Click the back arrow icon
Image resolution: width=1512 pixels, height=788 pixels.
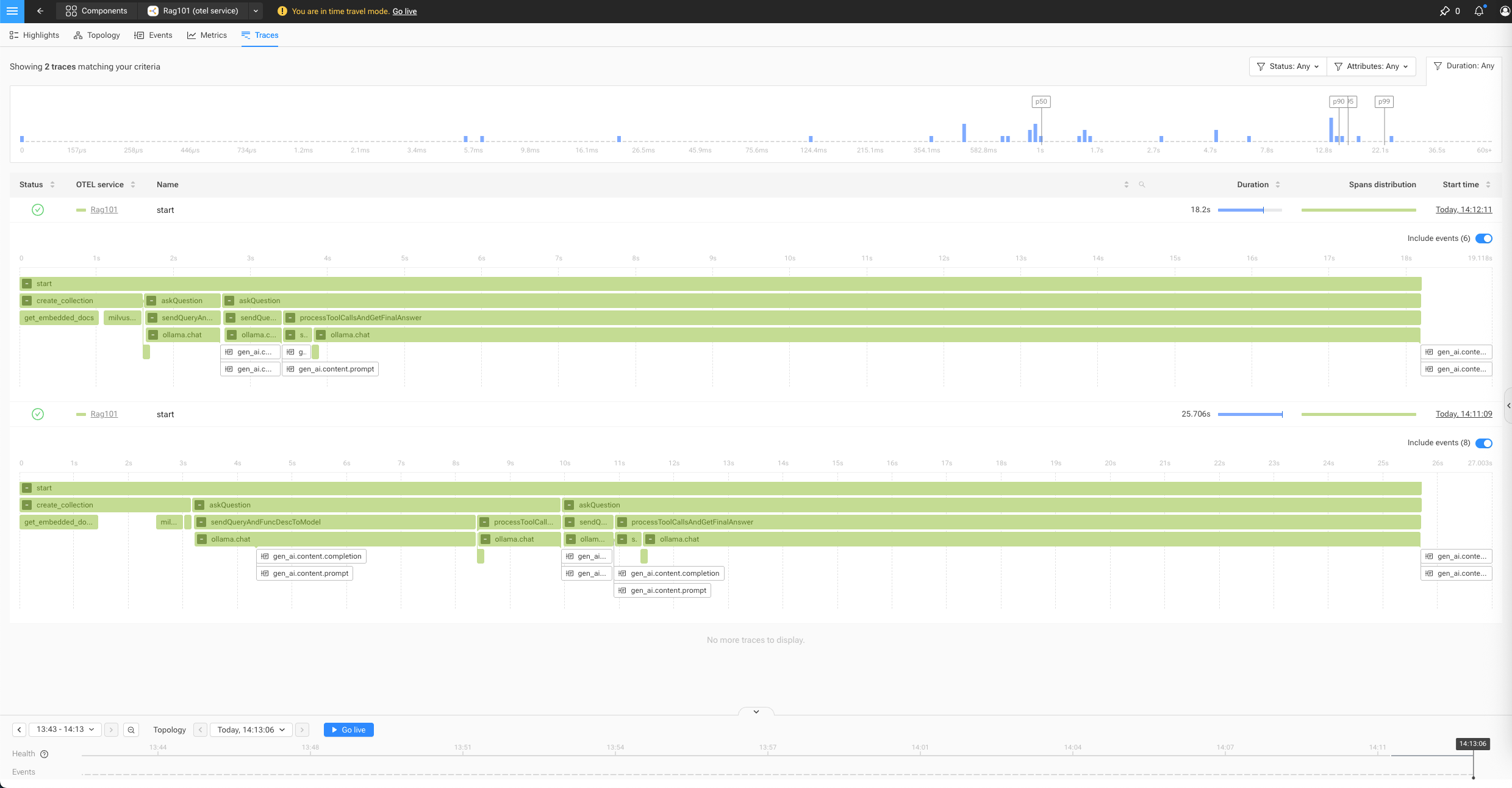(40, 11)
